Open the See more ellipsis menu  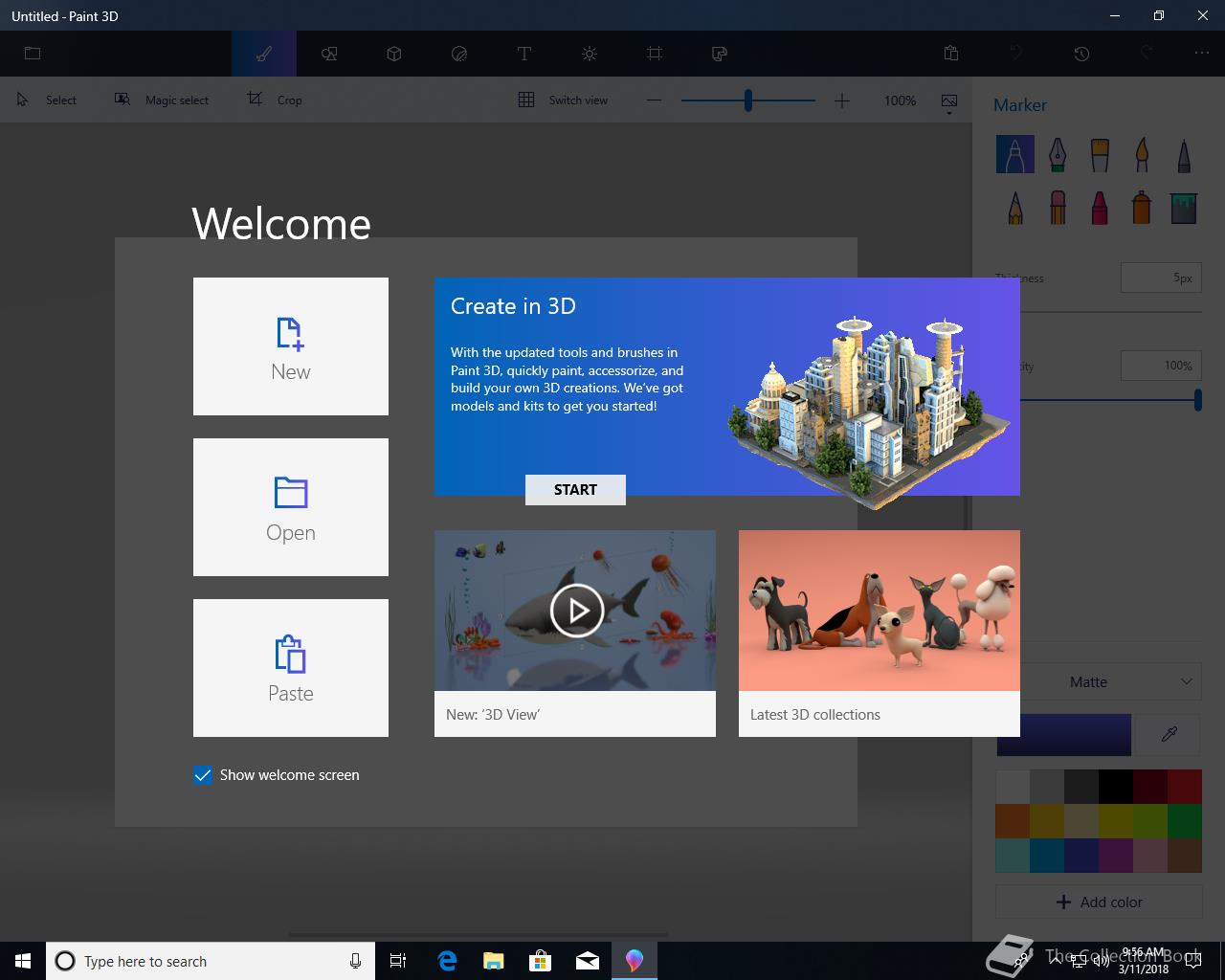click(x=1202, y=54)
